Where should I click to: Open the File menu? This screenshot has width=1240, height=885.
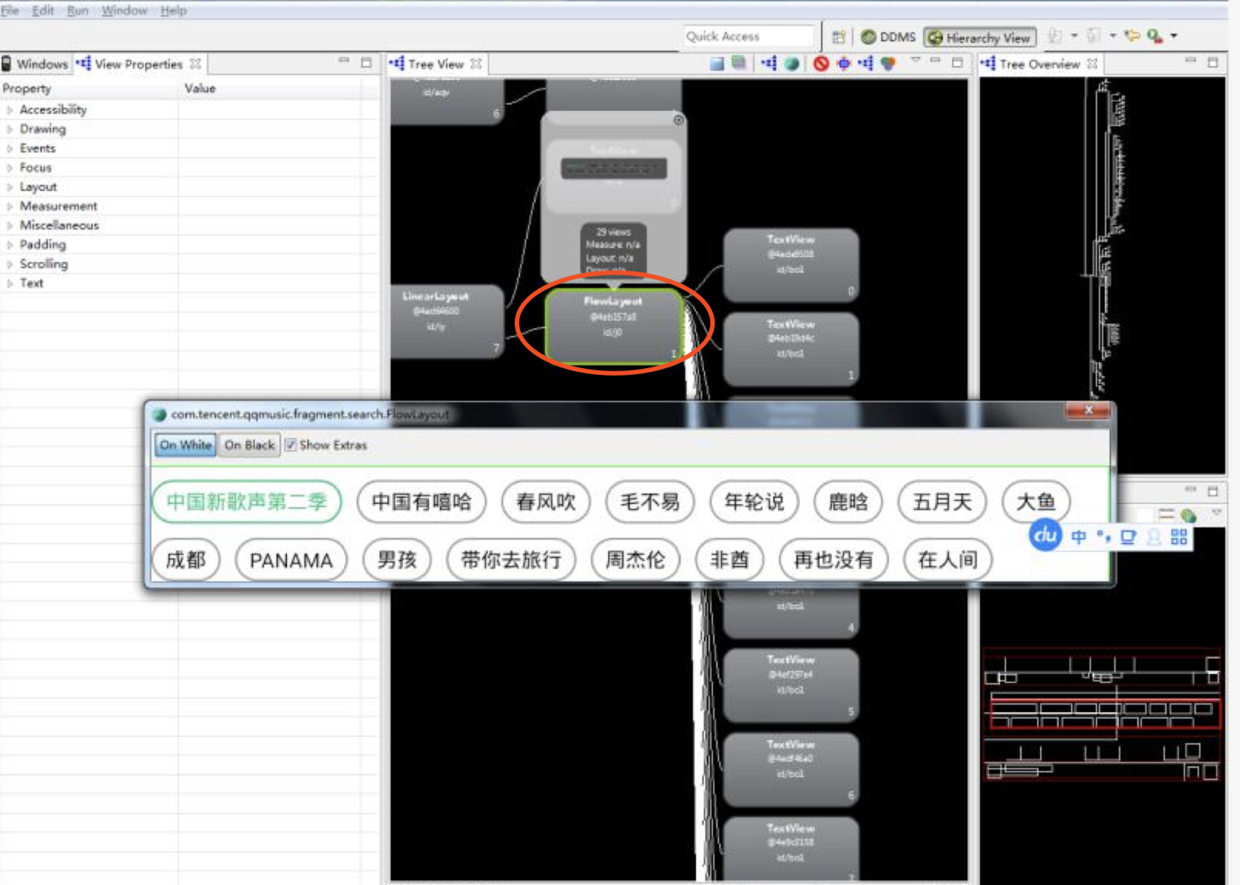12,11
